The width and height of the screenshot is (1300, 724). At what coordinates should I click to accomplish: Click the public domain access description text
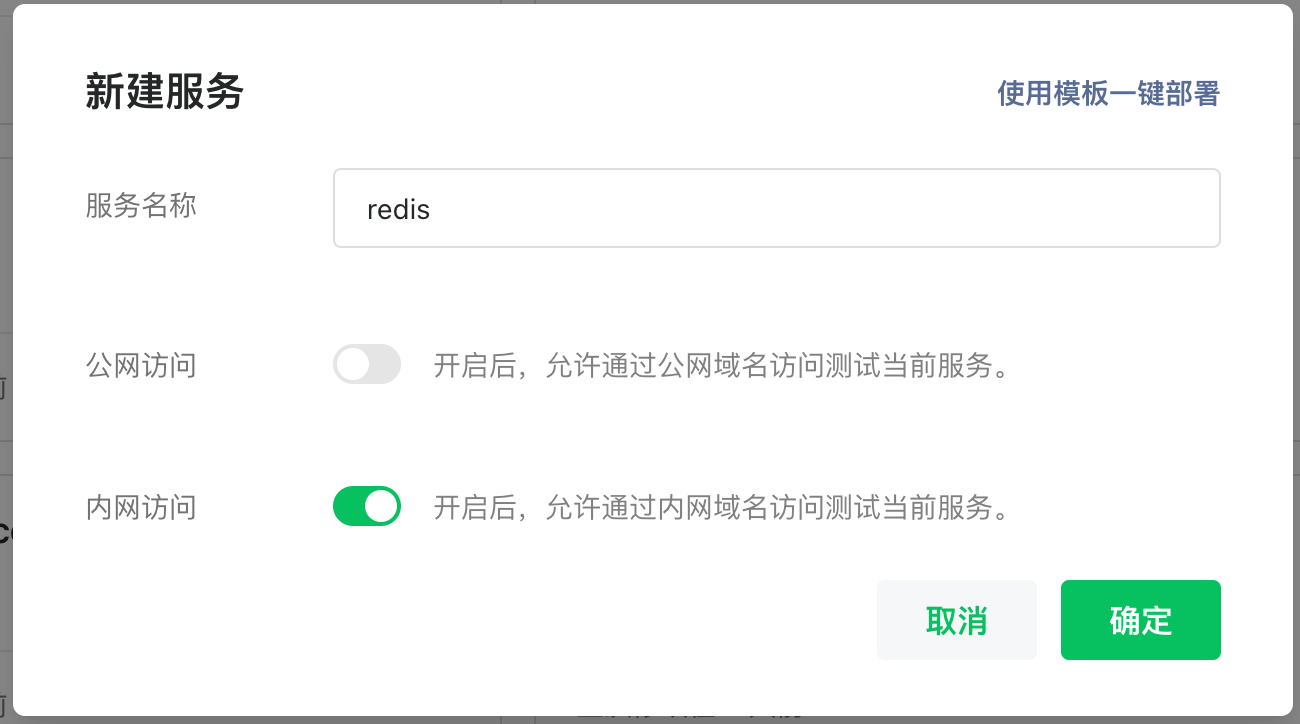click(x=720, y=366)
